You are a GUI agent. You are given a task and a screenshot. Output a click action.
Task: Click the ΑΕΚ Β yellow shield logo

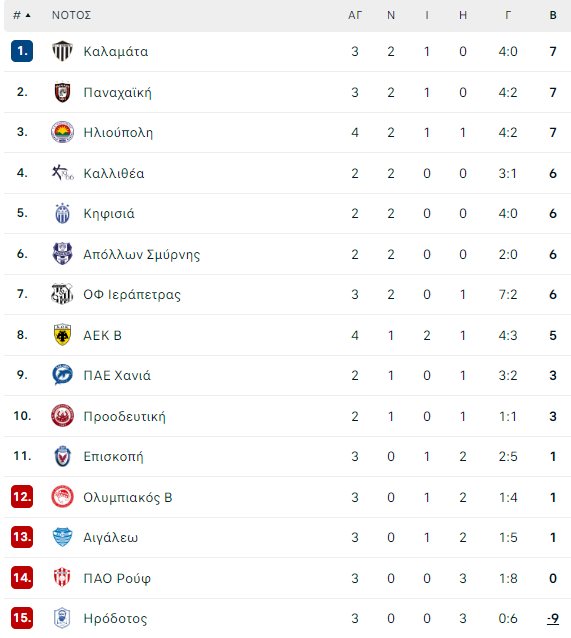tap(62, 335)
